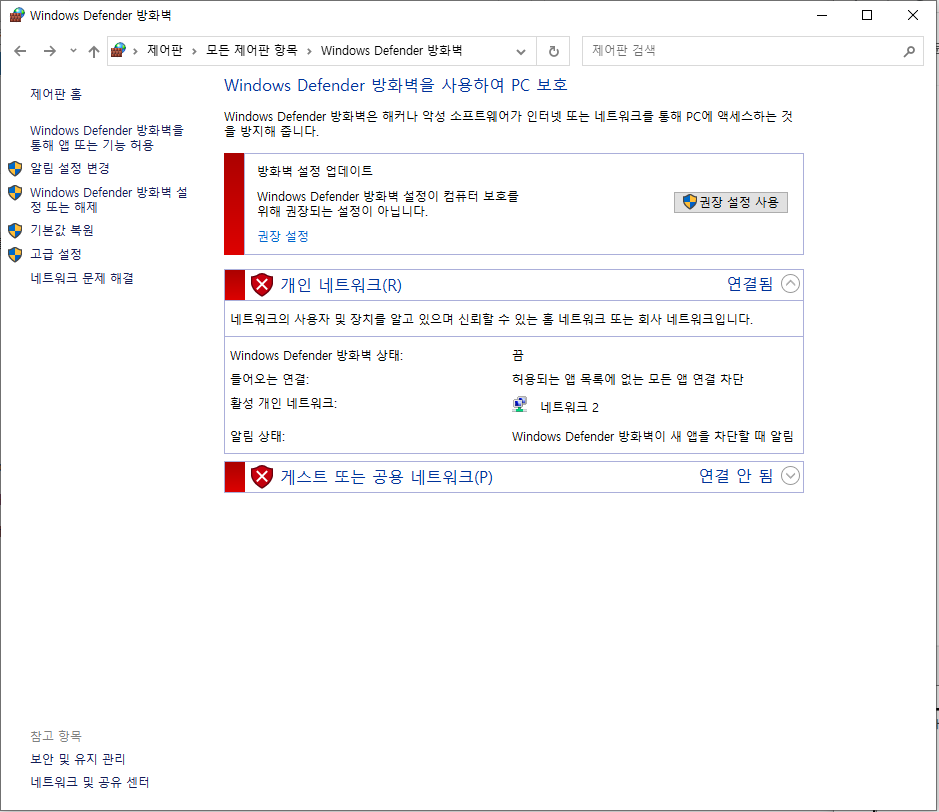Screen dimensions: 939x812
Task: Open 고급 설정 link
Action: click(x=56, y=254)
